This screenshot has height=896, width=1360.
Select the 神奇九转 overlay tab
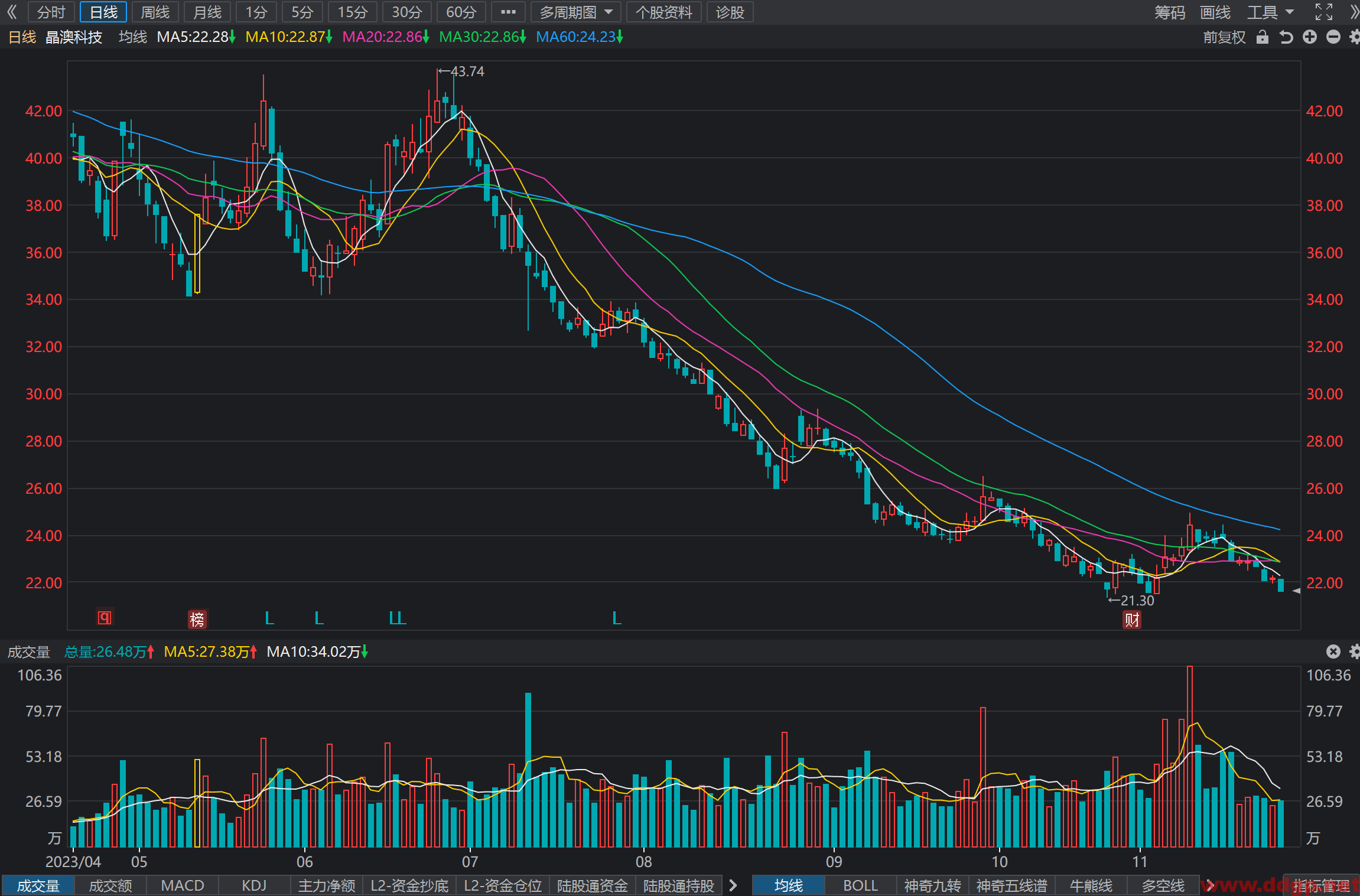point(932,885)
